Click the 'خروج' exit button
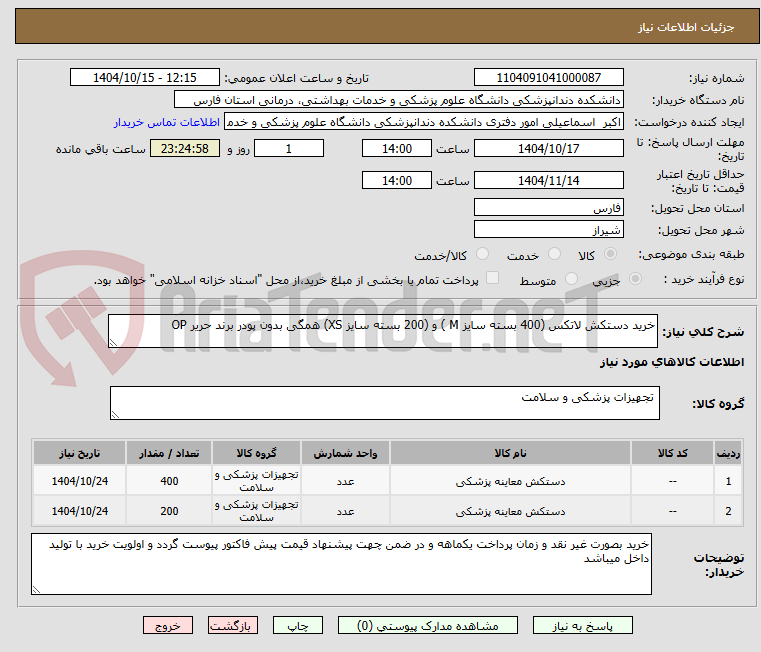Screen dimensions: 761x652 tap(167, 625)
